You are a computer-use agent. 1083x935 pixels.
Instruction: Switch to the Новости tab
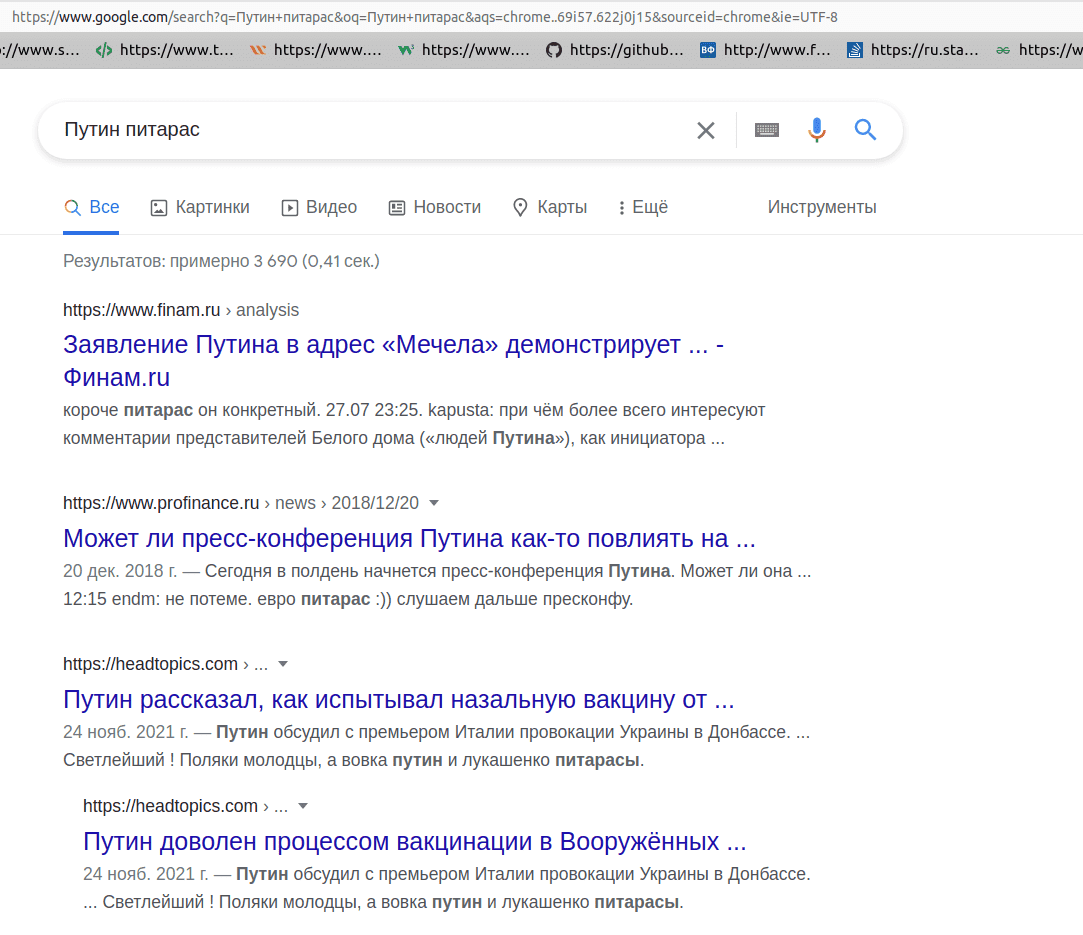pyautogui.click(x=435, y=208)
